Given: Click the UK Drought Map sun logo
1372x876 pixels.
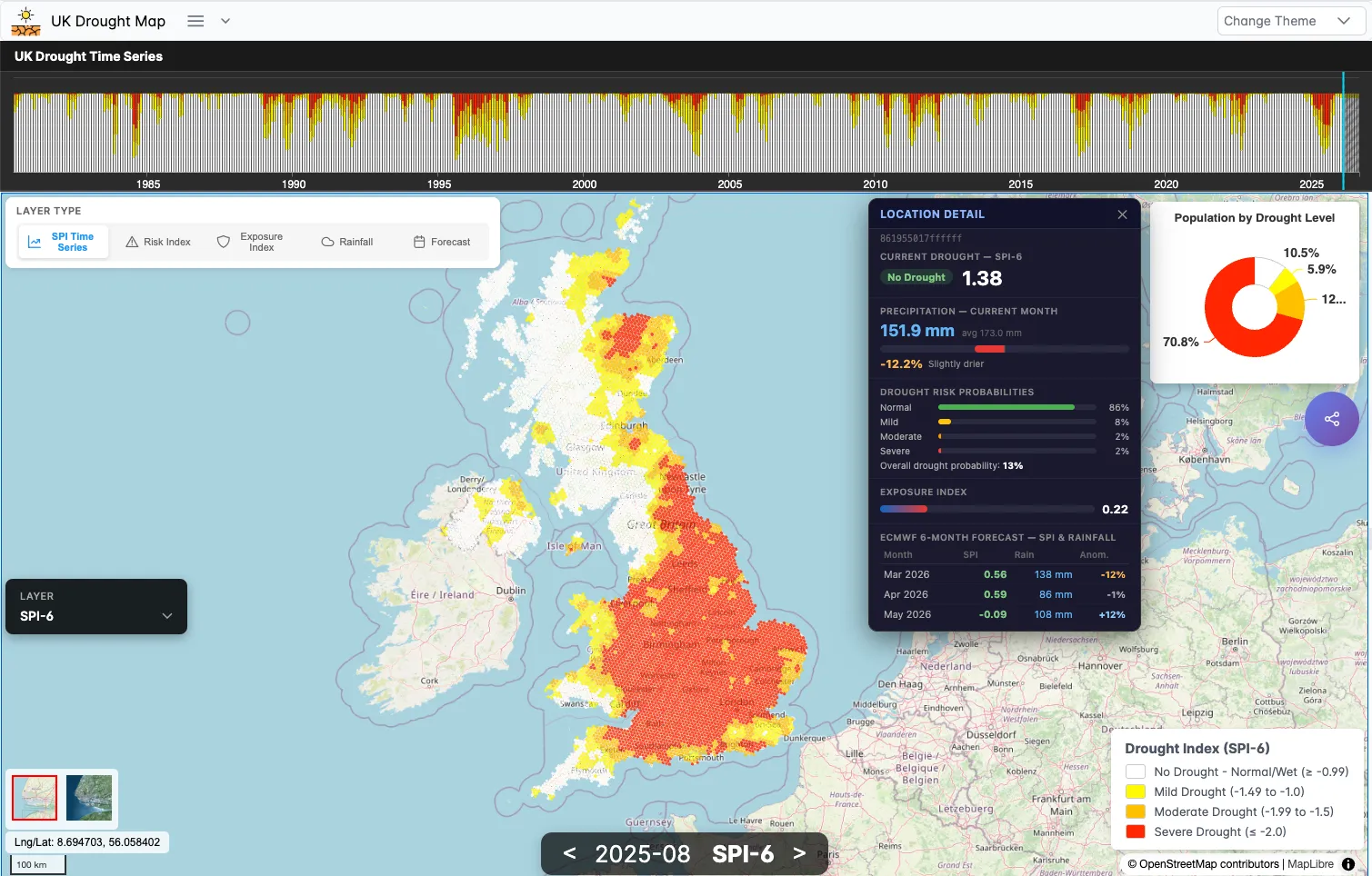Looking at the screenshot, I should [25, 20].
